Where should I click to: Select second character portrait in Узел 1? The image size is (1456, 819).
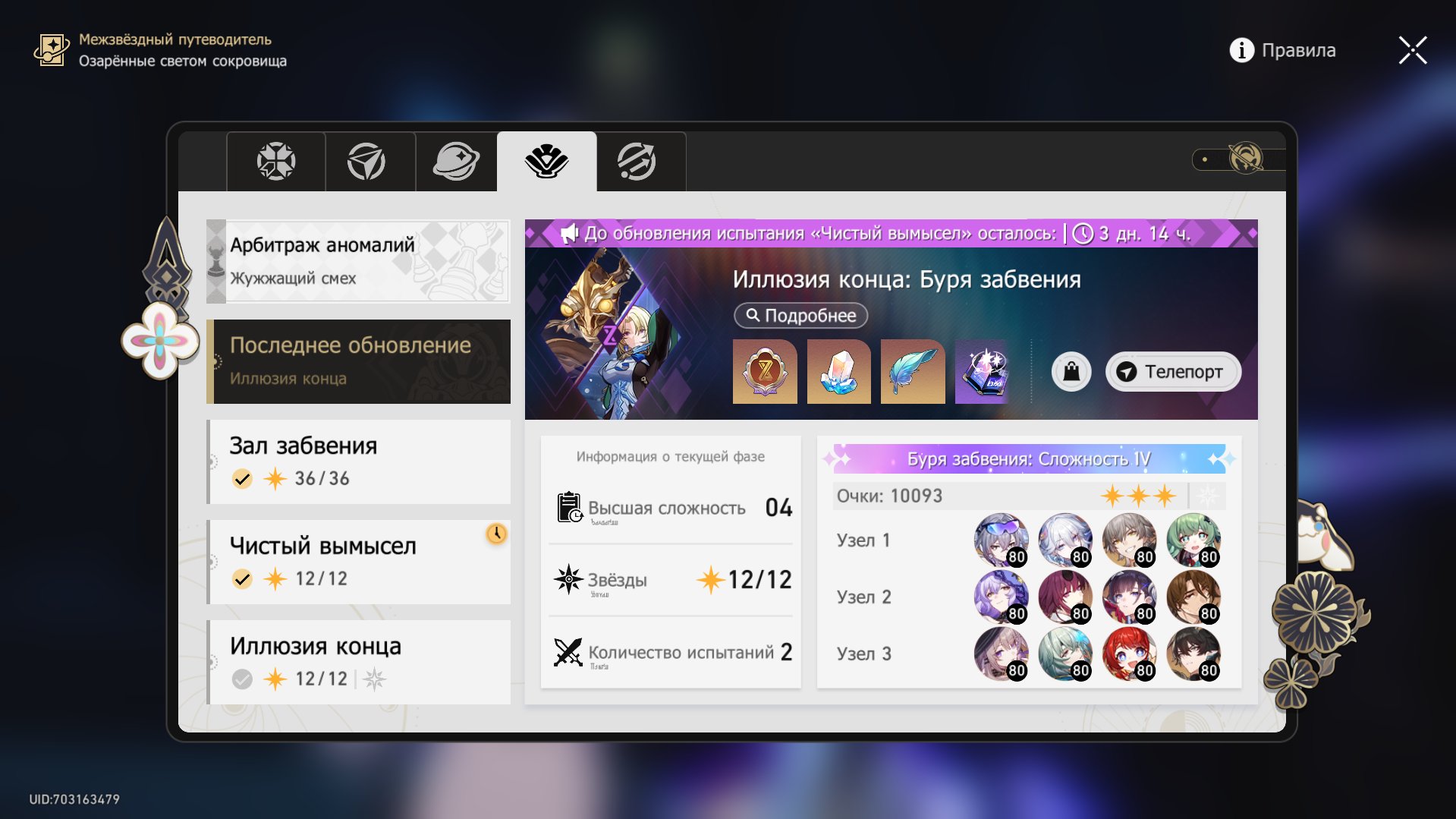[1065, 540]
